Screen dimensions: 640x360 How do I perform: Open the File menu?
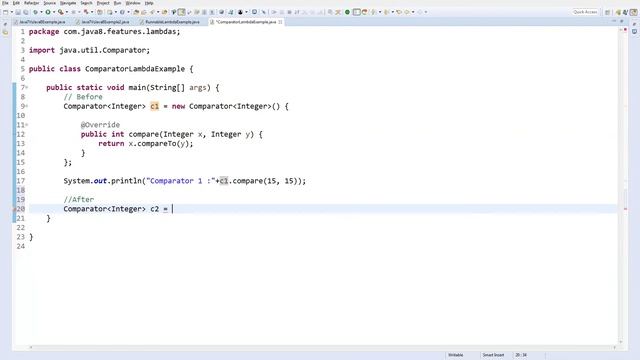click(5, 3)
